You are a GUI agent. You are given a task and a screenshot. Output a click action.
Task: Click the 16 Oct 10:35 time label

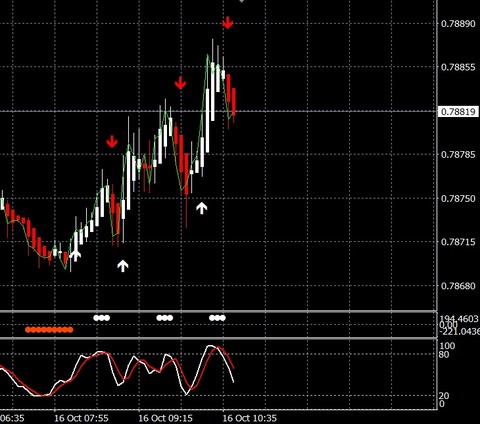tap(250, 418)
